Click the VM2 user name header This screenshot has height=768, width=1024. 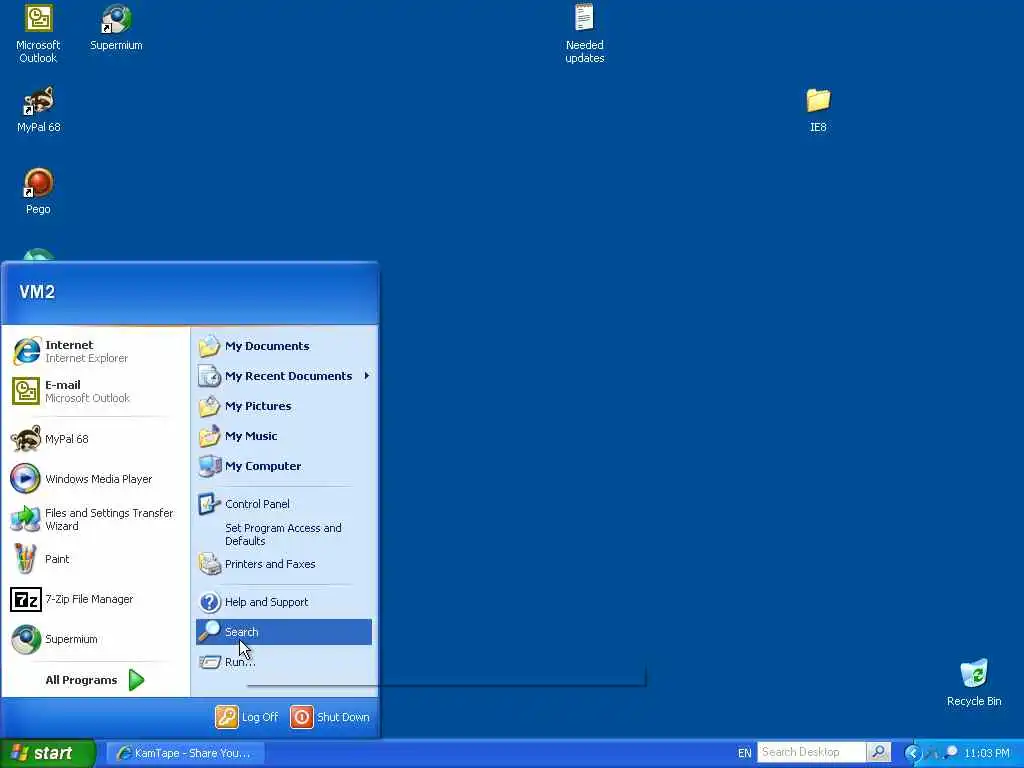tap(37, 292)
